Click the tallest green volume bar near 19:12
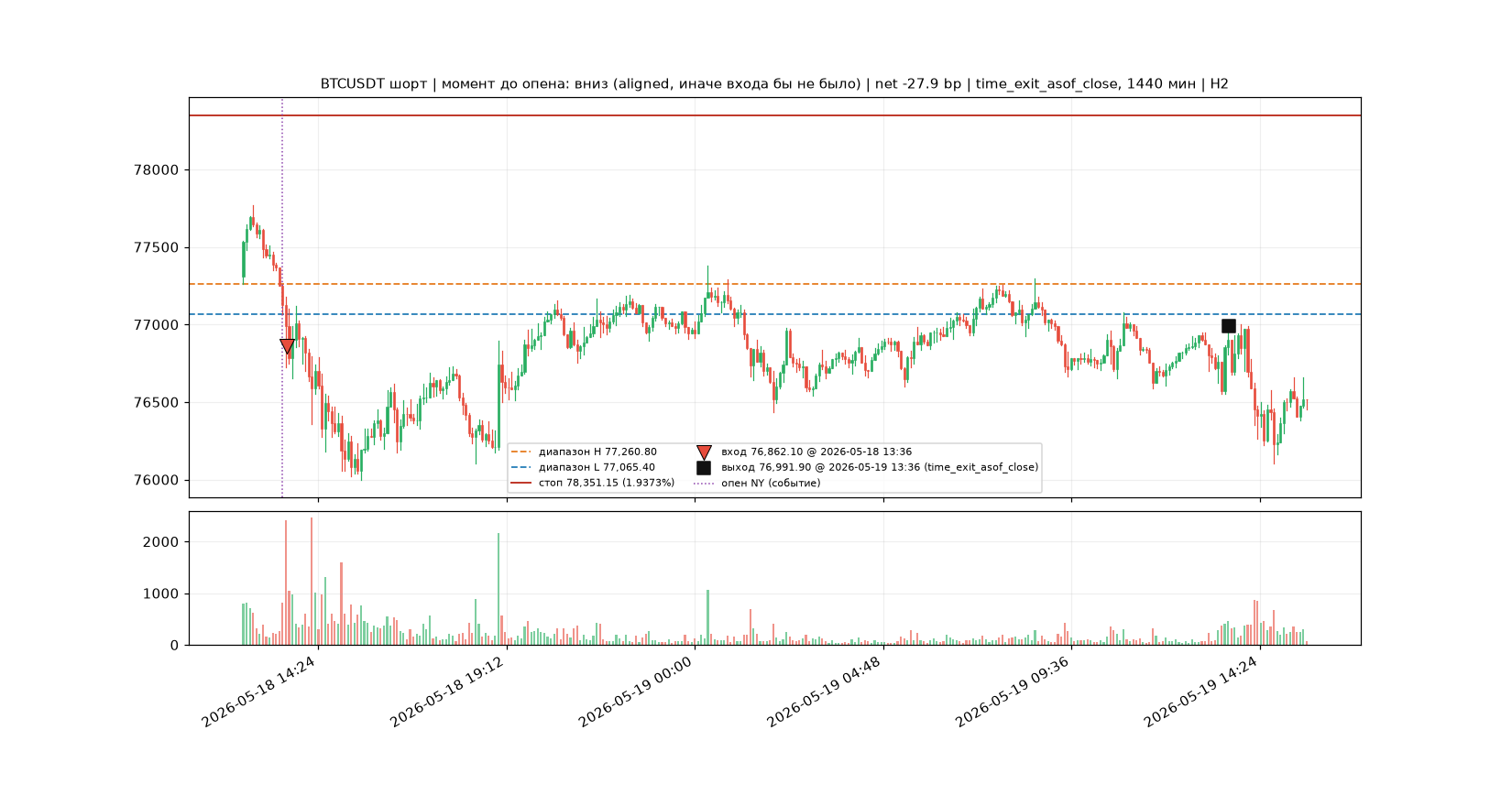 point(499,589)
